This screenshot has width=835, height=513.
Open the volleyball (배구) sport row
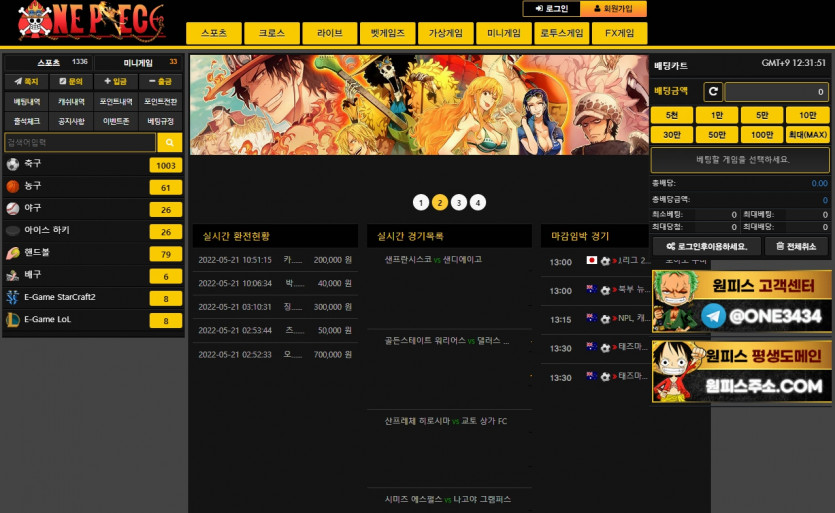[x=94, y=275]
